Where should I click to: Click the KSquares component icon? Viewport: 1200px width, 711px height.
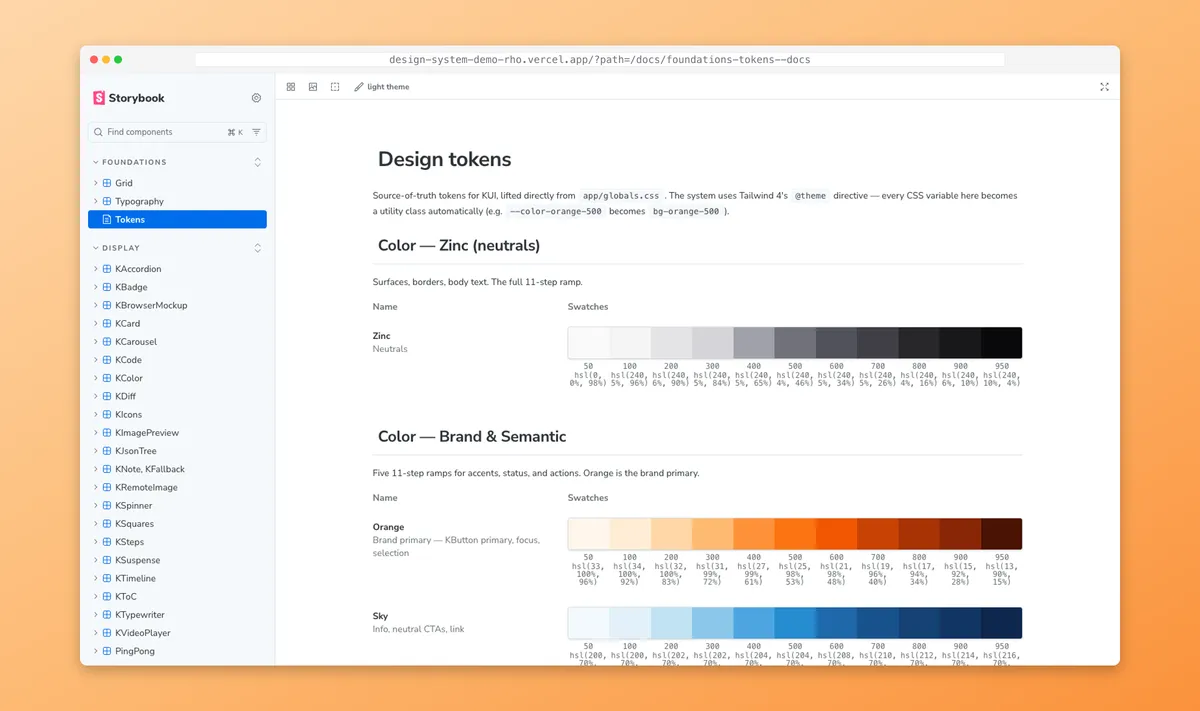pos(107,523)
